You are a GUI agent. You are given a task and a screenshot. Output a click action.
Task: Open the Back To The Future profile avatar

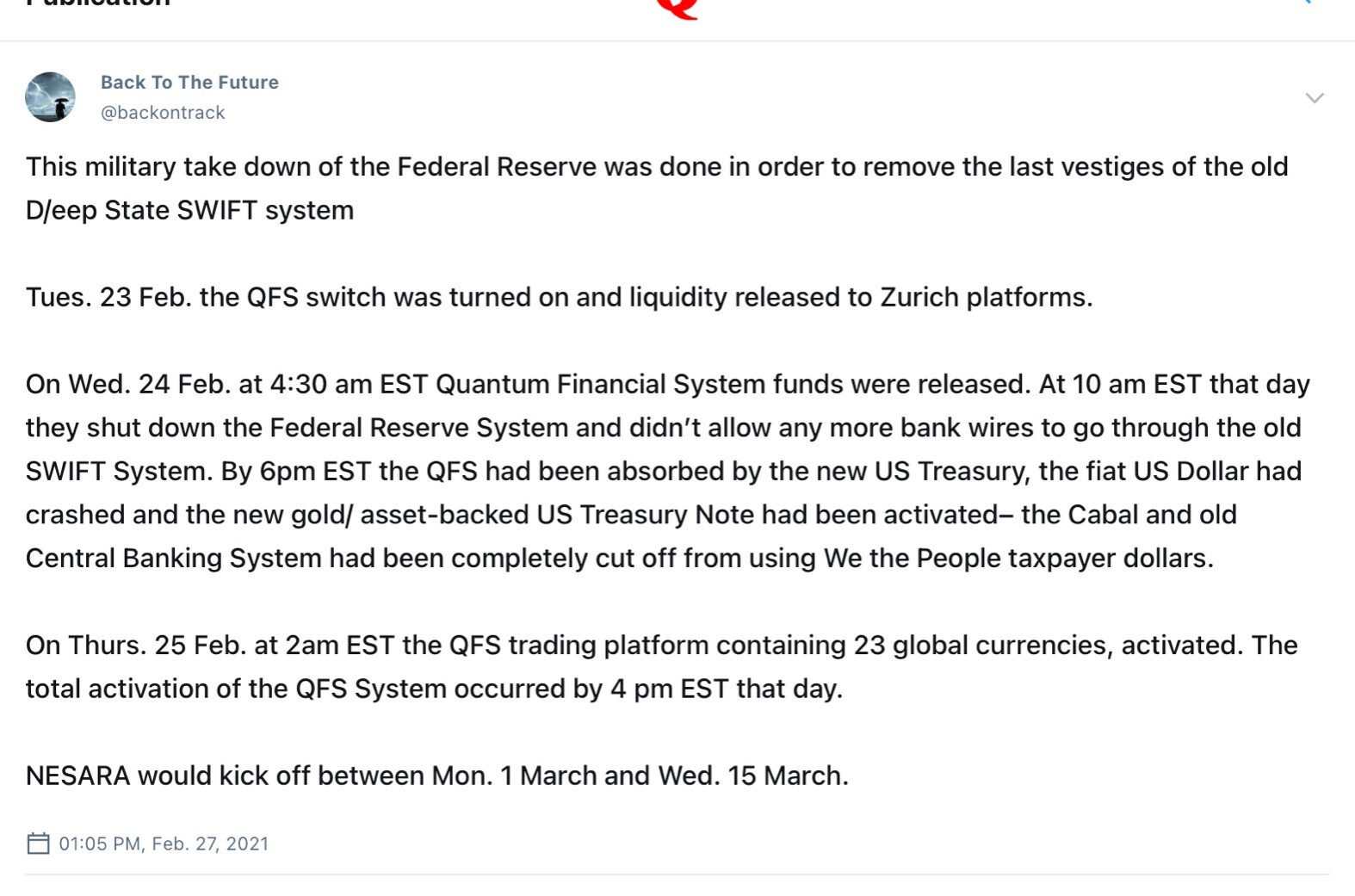pos(50,97)
